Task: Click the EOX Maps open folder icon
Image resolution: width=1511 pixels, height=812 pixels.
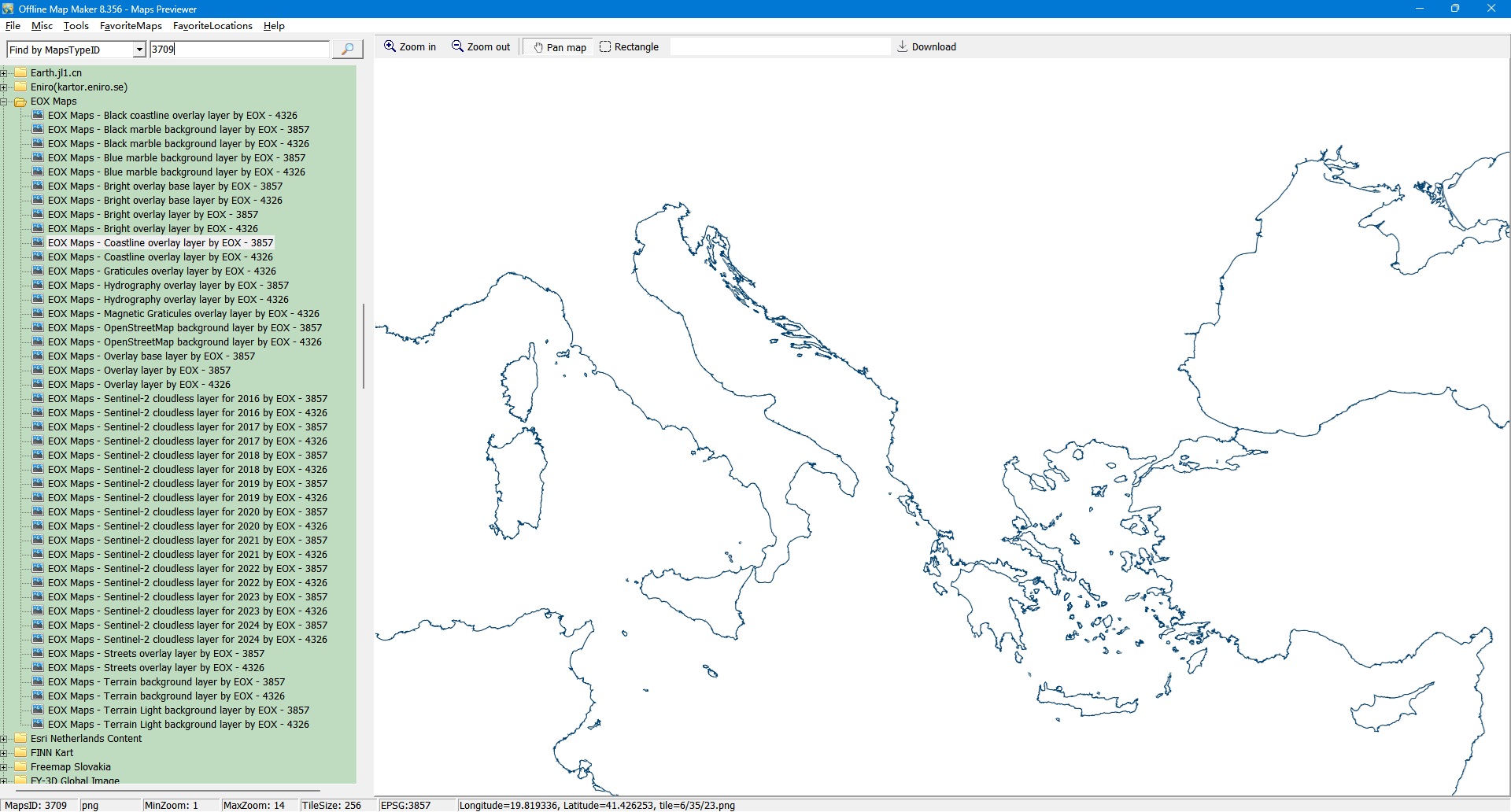Action: pos(20,101)
